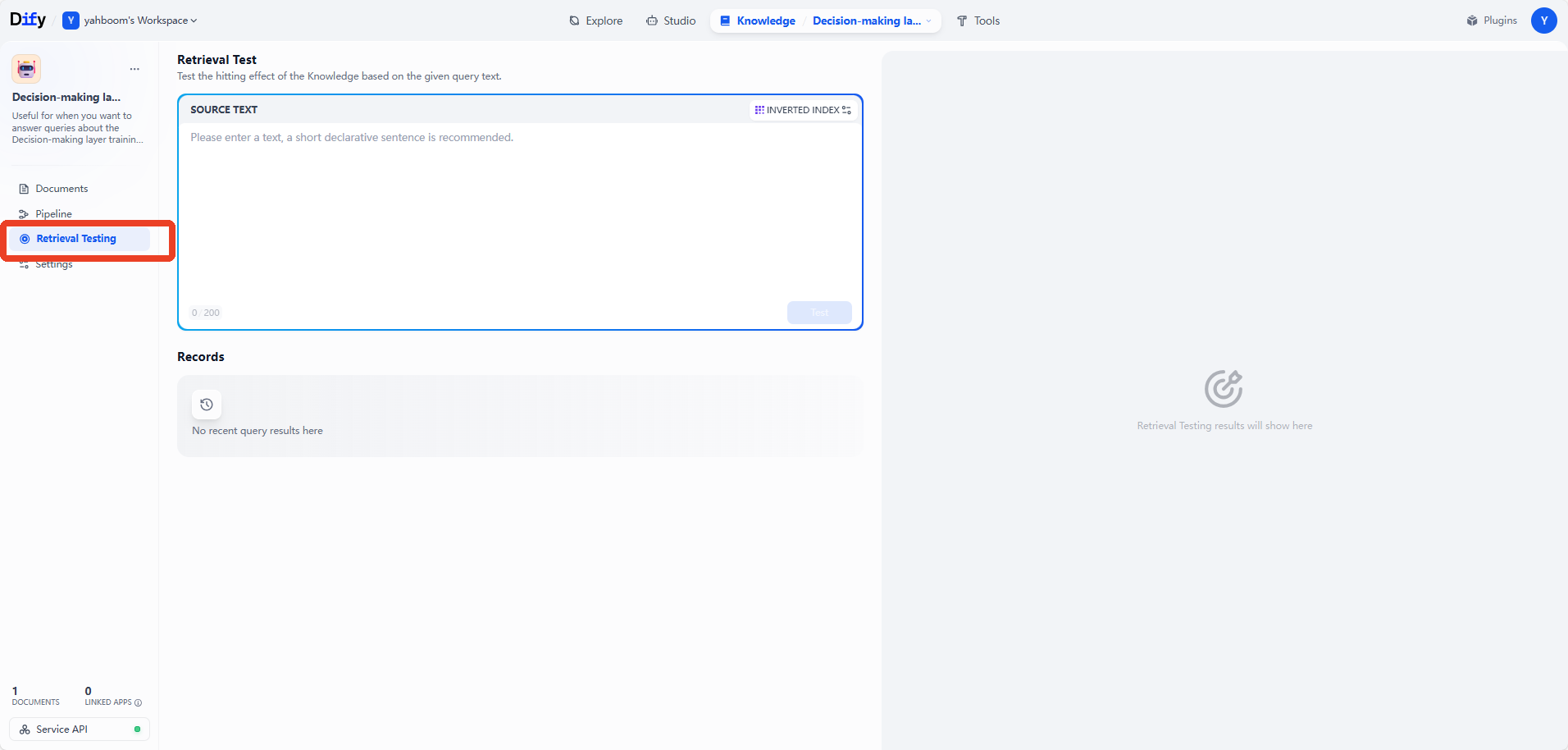The width and height of the screenshot is (1568, 750).
Task: Click the '0 / 200' character counter
Action: (x=205, y=313)
